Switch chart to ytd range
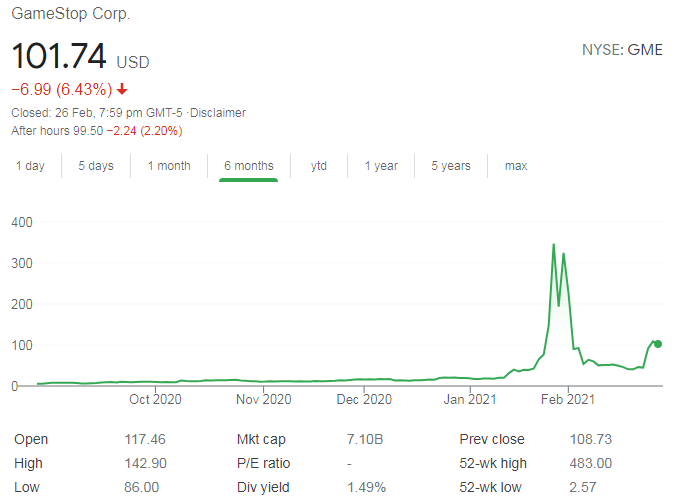The height and width of the screenshot is (503, 675). point(319,166)
